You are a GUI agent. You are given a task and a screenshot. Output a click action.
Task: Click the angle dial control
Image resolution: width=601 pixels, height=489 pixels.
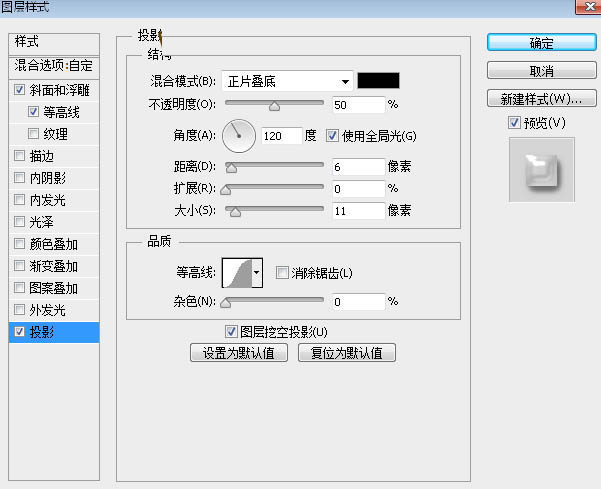(x=239, y=136)
